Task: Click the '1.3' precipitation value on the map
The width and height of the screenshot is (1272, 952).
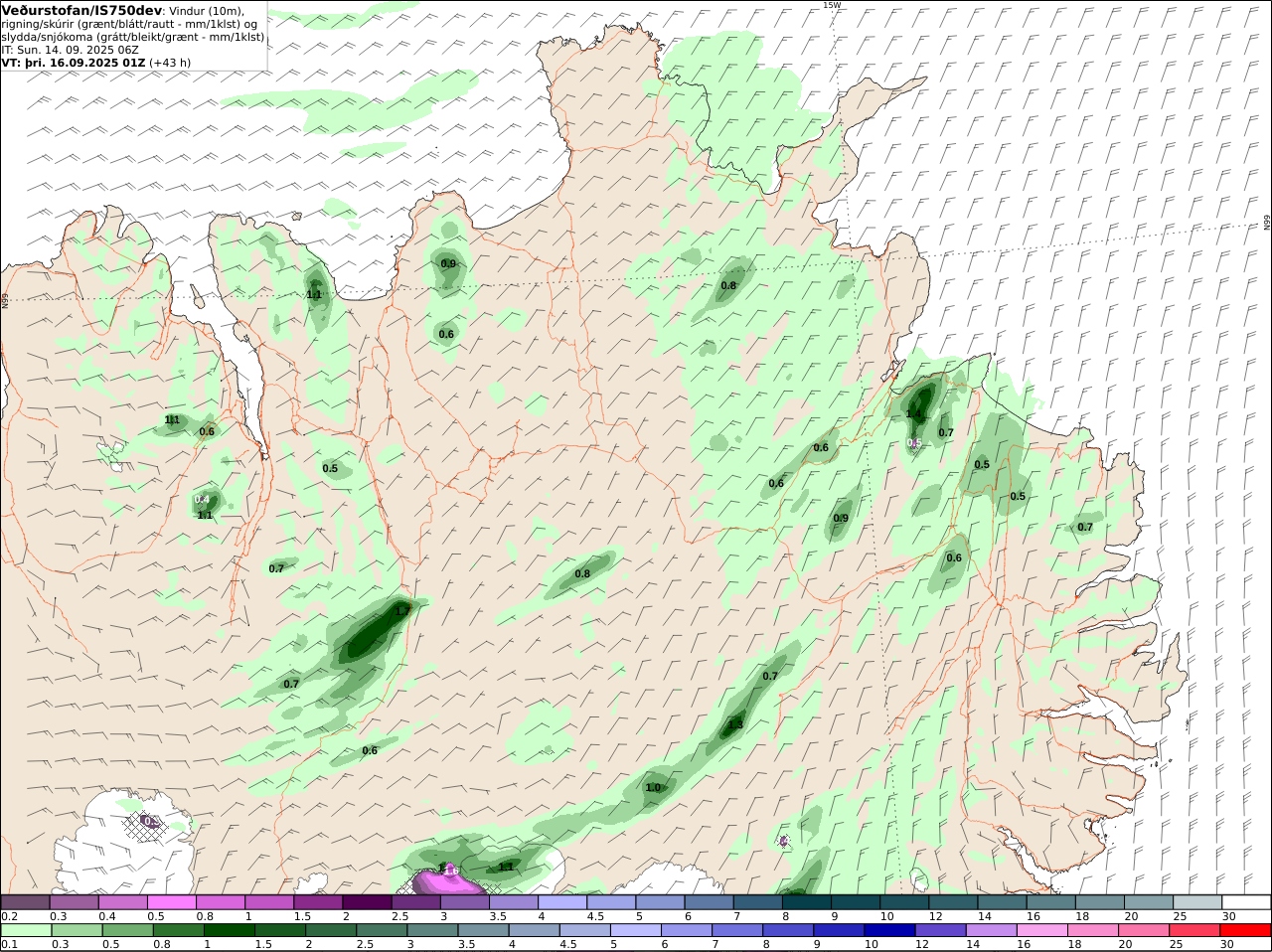Action: (x=735, y=725)
